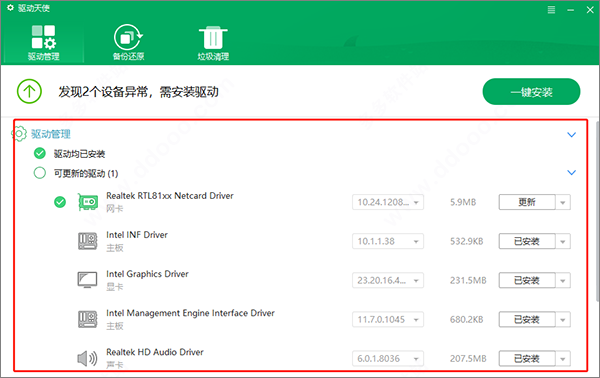The height and width of the screenshot is (378, 600).
Task: Open the hamburger menu in title bar
Action: point(551,10)
